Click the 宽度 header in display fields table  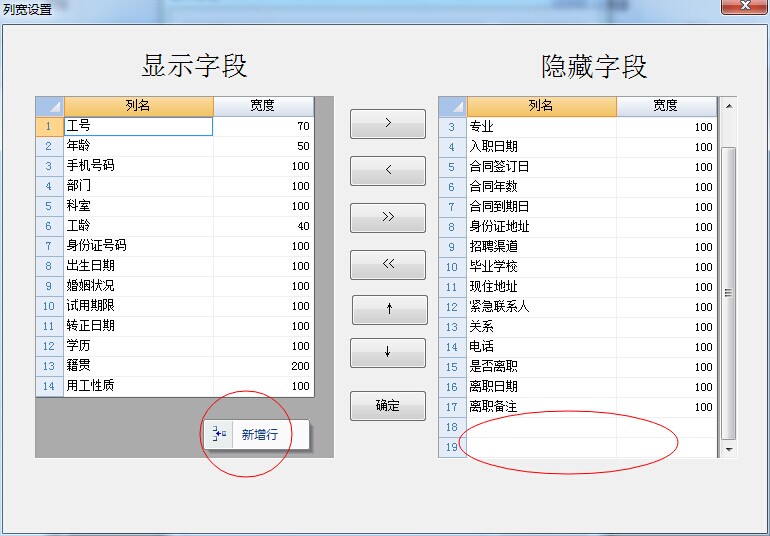click(x=263, y=106)
